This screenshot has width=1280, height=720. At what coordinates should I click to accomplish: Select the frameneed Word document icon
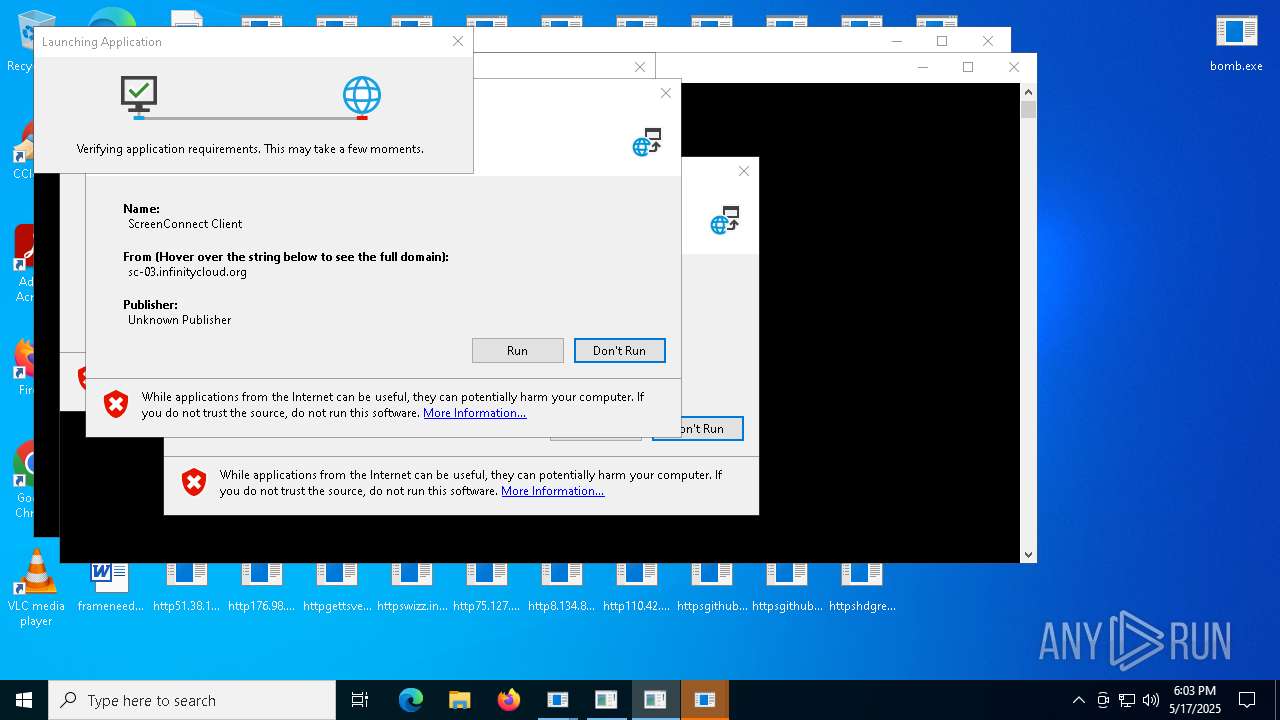tap(110, 588)
